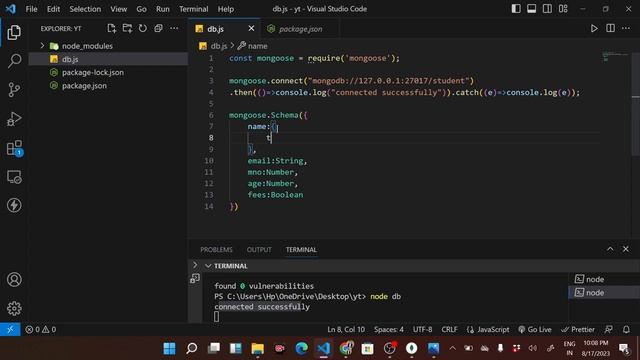
Task: Run the db.js file with play icon
Action: [594, 28]
